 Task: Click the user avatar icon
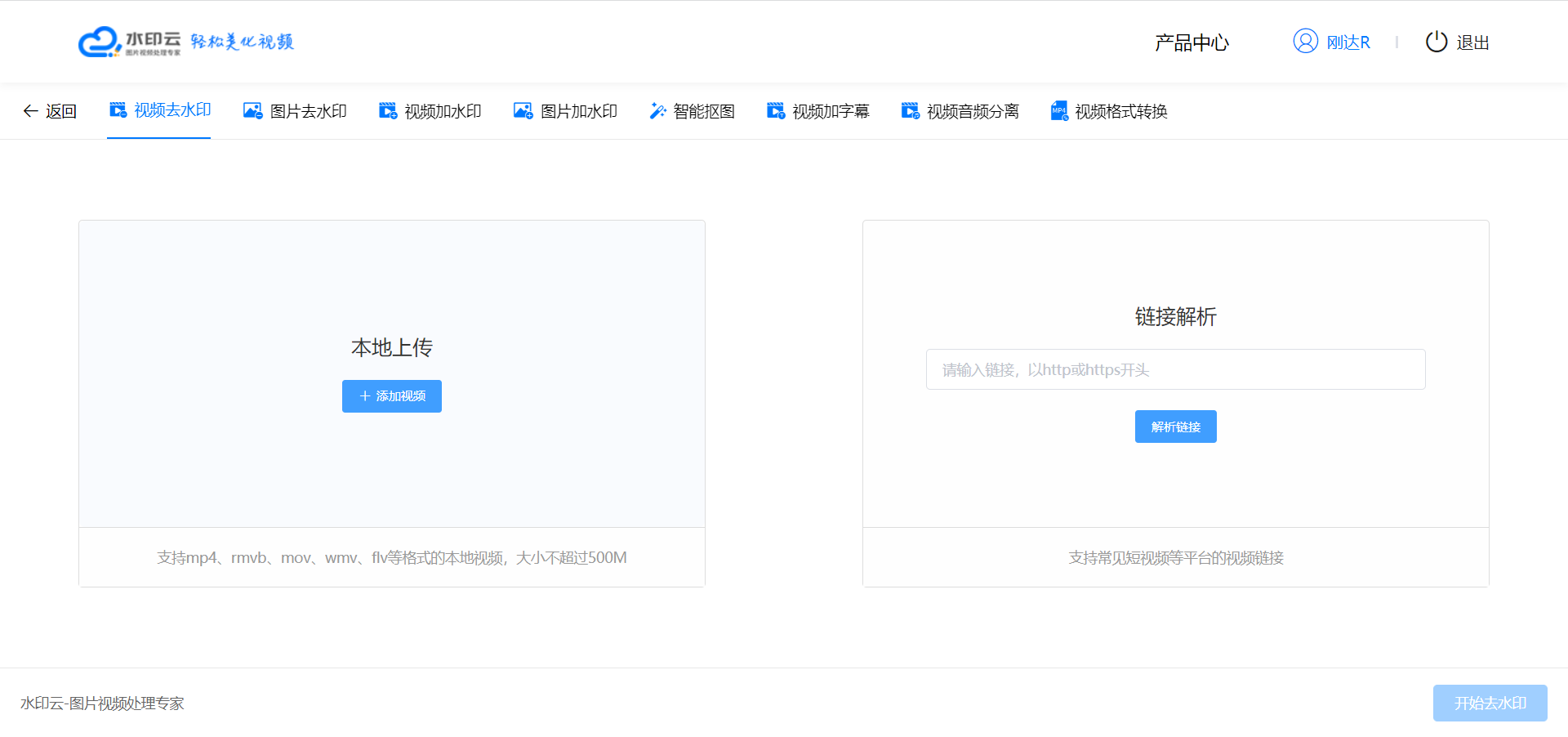click(x=1306, y=41)
